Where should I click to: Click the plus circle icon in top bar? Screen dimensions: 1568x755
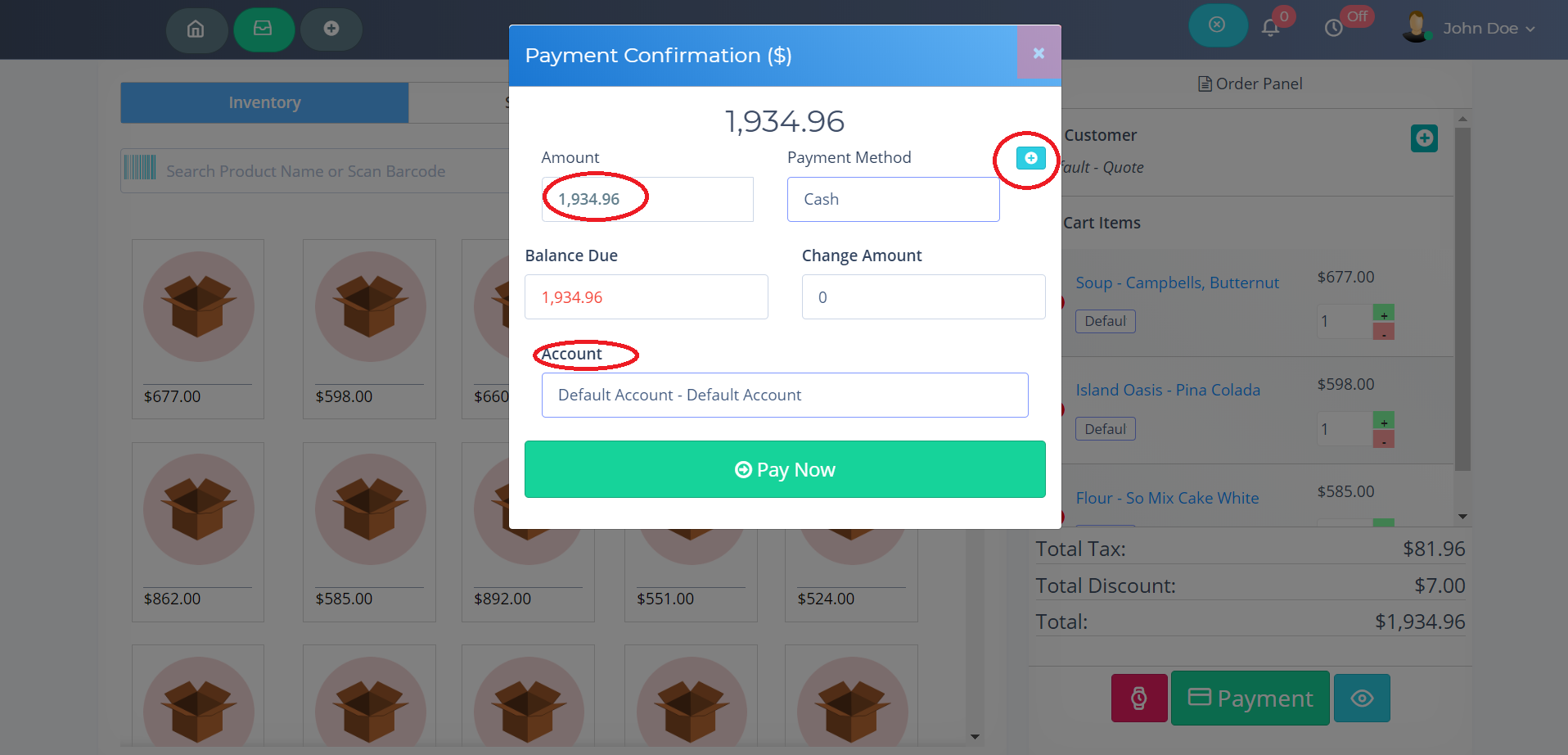point(331,29)
